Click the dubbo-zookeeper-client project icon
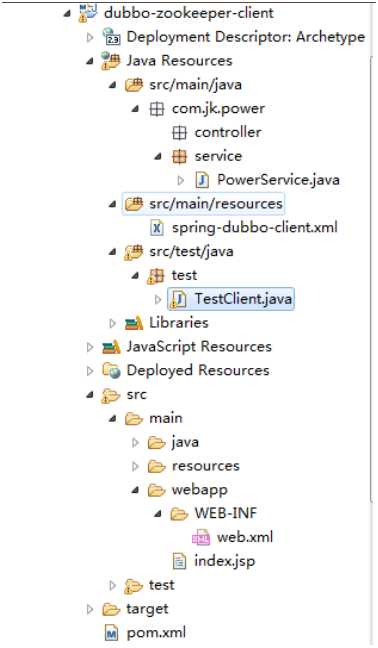Image resolution: width=378 pixels, height=648 pixels. coord(88,12)
